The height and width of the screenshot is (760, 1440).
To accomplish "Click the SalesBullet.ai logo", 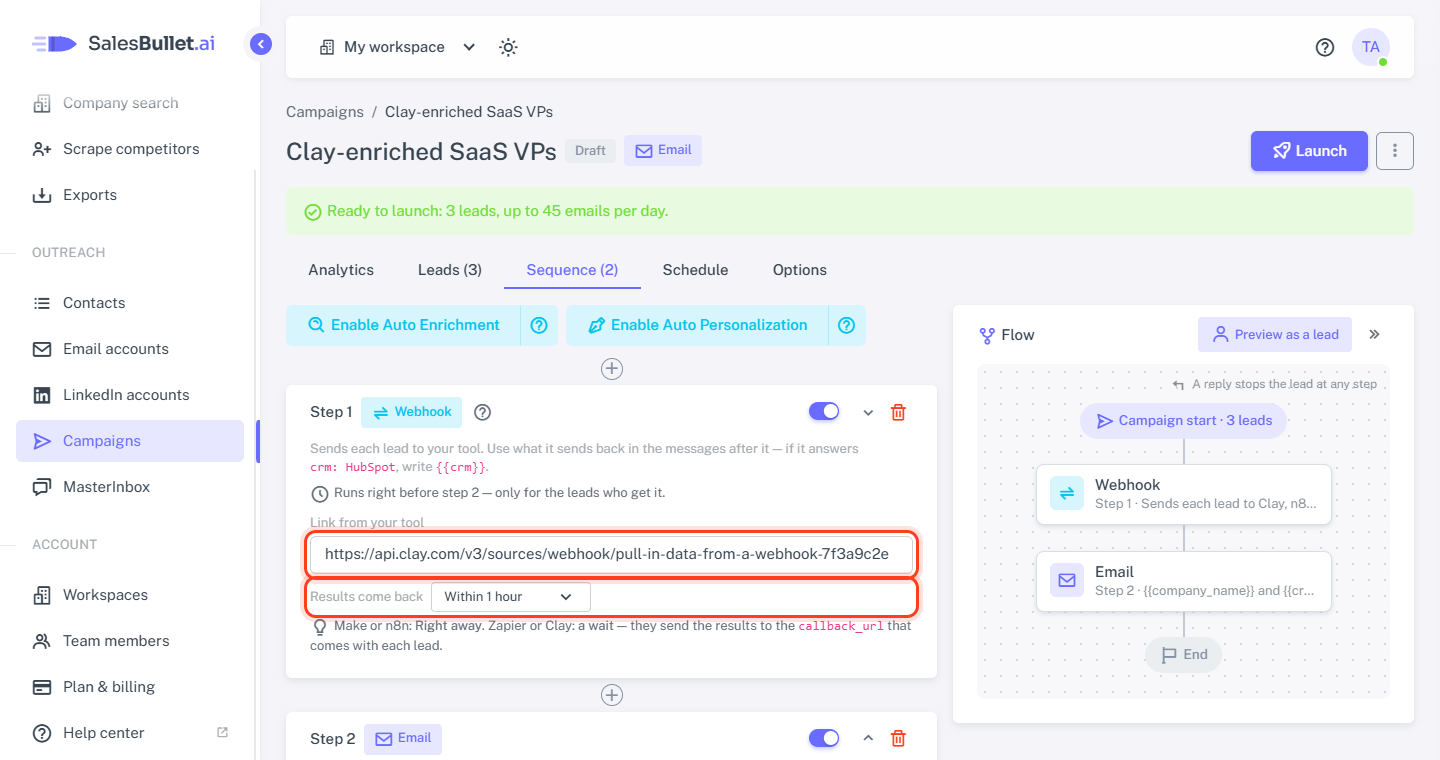I will click(x=124, y=43).
